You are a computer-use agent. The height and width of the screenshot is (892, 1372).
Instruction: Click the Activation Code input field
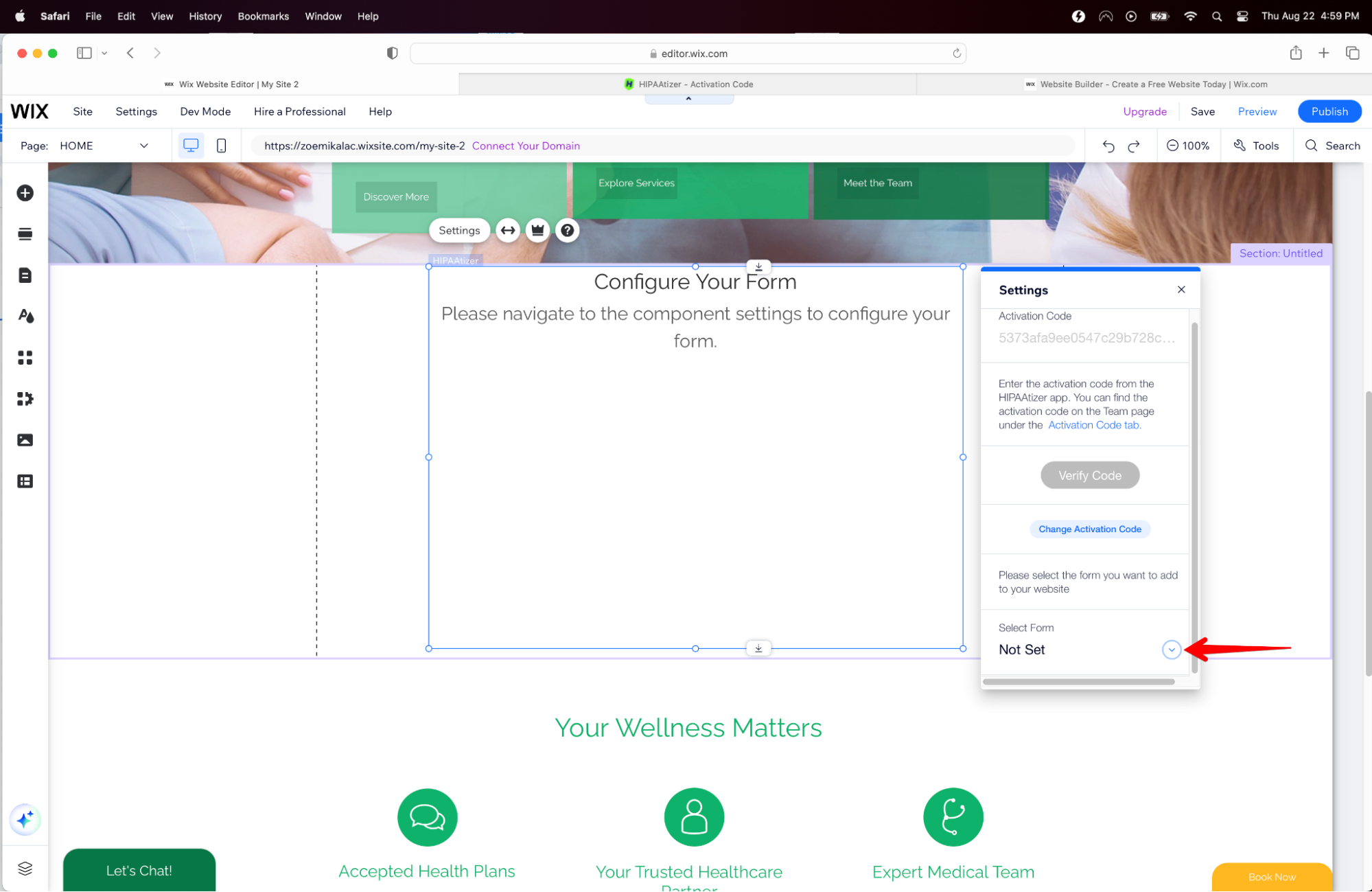tap(1086, 338)
